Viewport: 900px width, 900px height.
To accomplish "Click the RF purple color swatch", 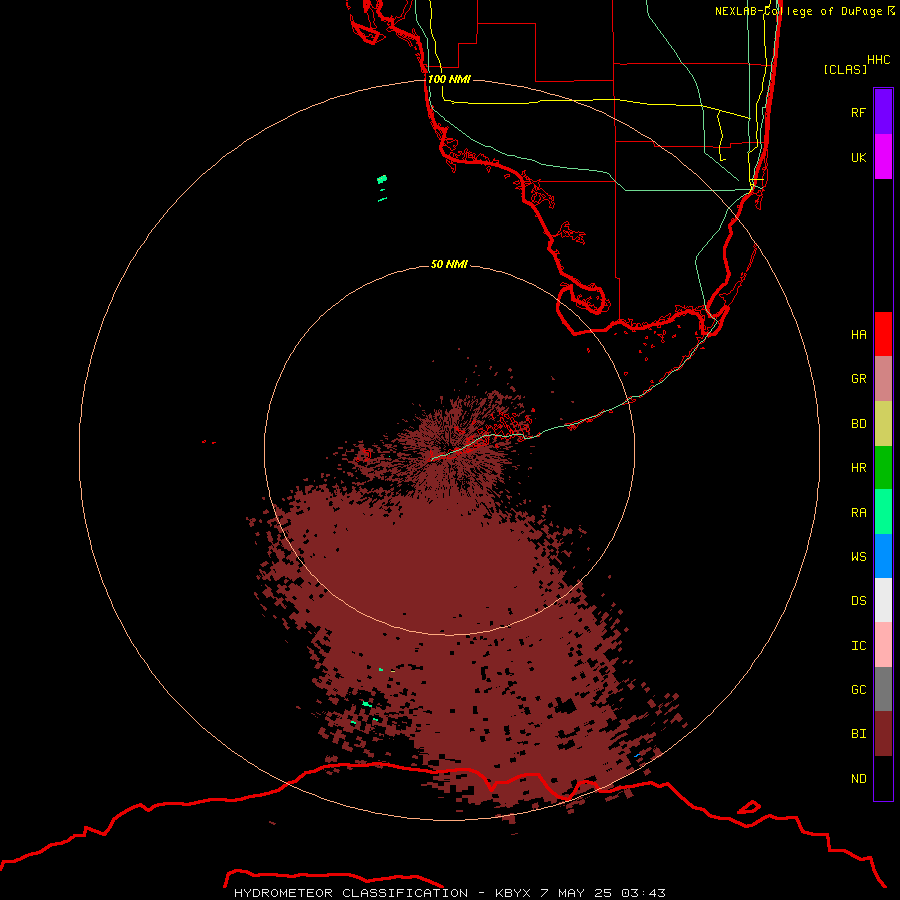I will pos(883,112).
